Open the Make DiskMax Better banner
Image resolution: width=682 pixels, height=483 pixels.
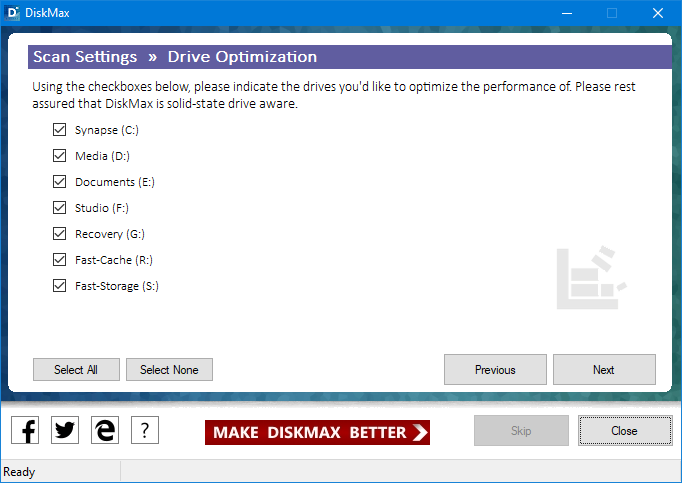pos(317,433)
